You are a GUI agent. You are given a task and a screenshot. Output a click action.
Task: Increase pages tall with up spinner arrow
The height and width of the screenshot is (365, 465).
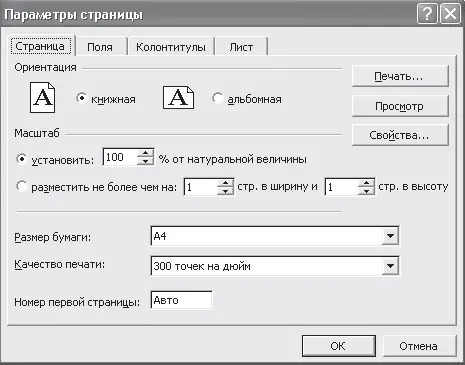tap(366, 183)
